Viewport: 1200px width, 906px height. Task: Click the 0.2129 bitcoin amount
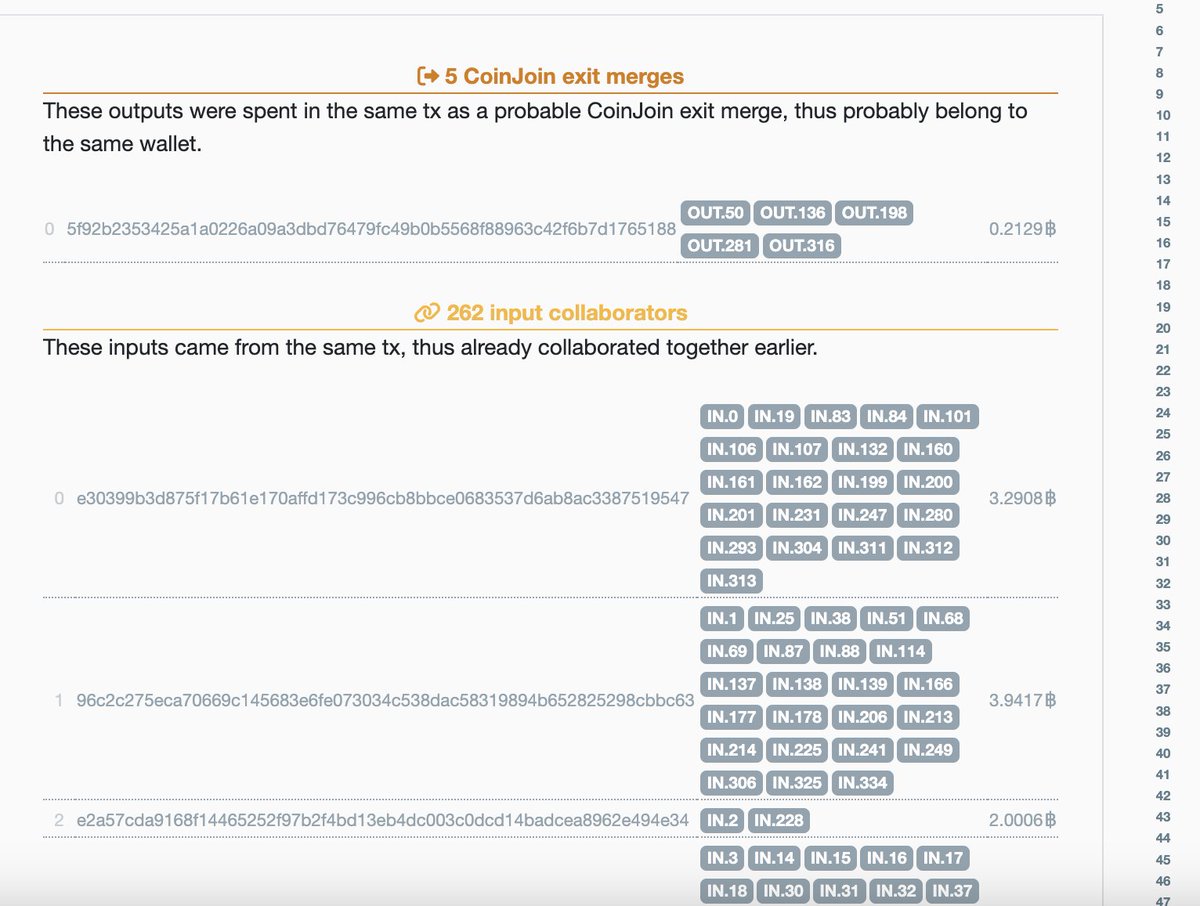click(1022, 229)
